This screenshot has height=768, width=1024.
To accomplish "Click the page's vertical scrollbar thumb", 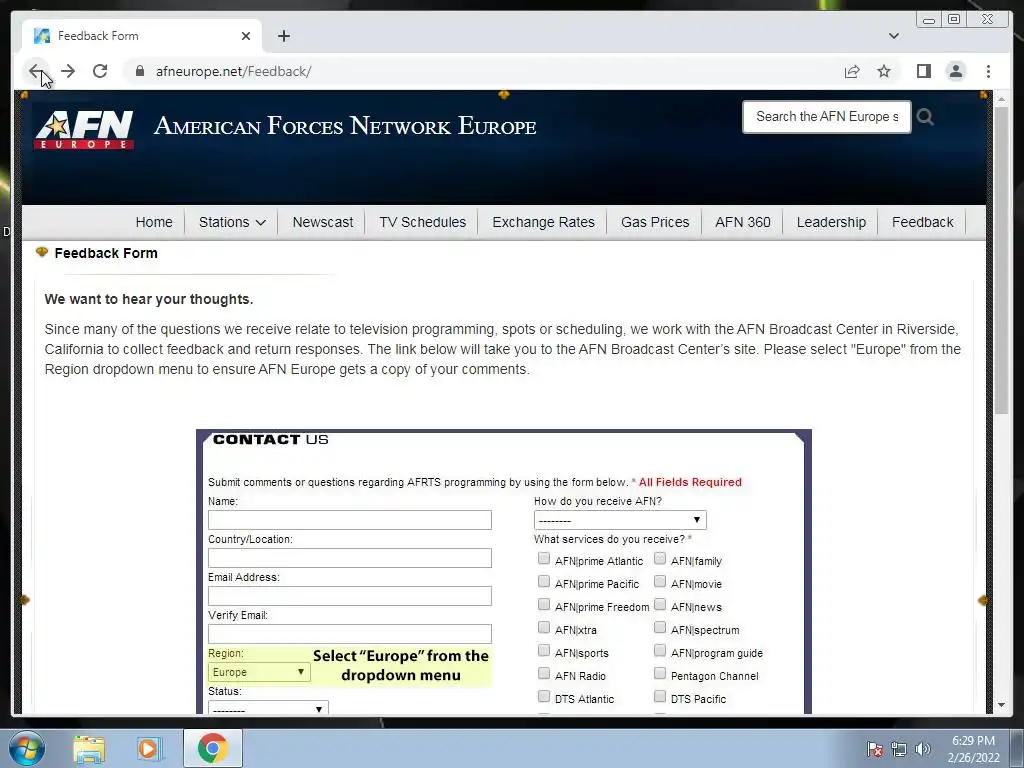I will [1001, 259].
